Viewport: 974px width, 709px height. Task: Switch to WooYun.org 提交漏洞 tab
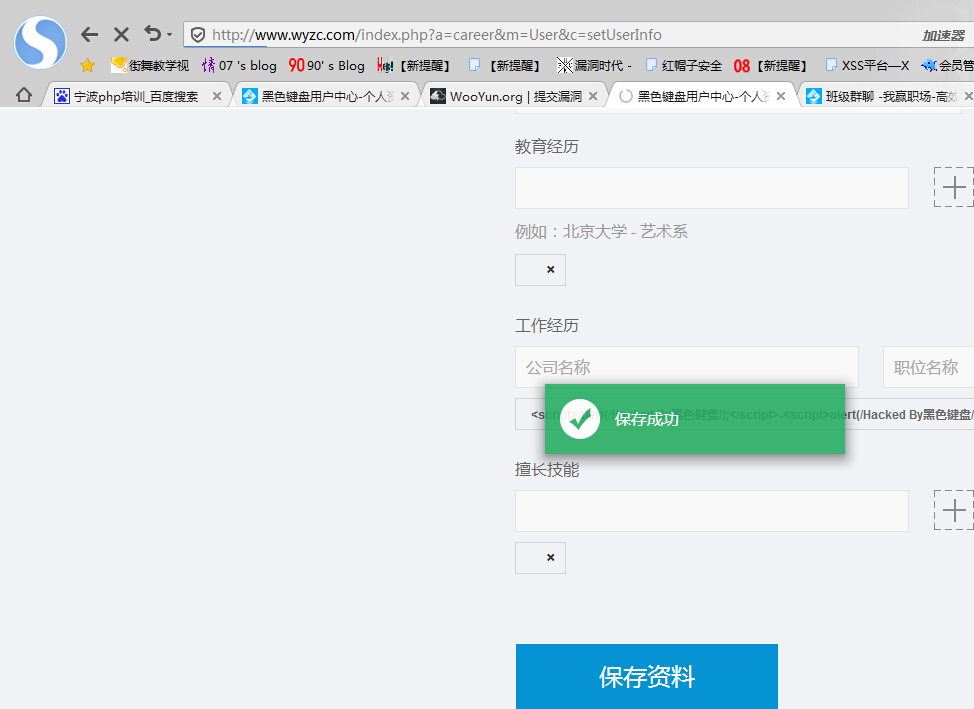[513, 96]
